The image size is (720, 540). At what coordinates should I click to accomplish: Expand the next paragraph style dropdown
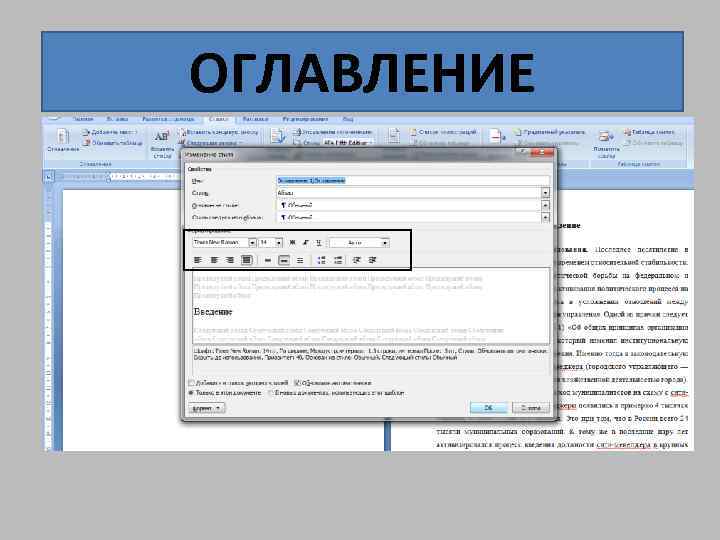coord(545,217)
